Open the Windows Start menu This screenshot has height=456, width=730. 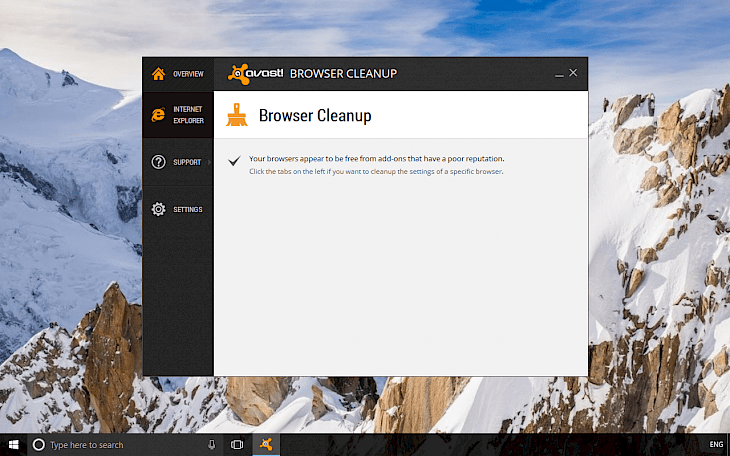(x=14, y=445)
